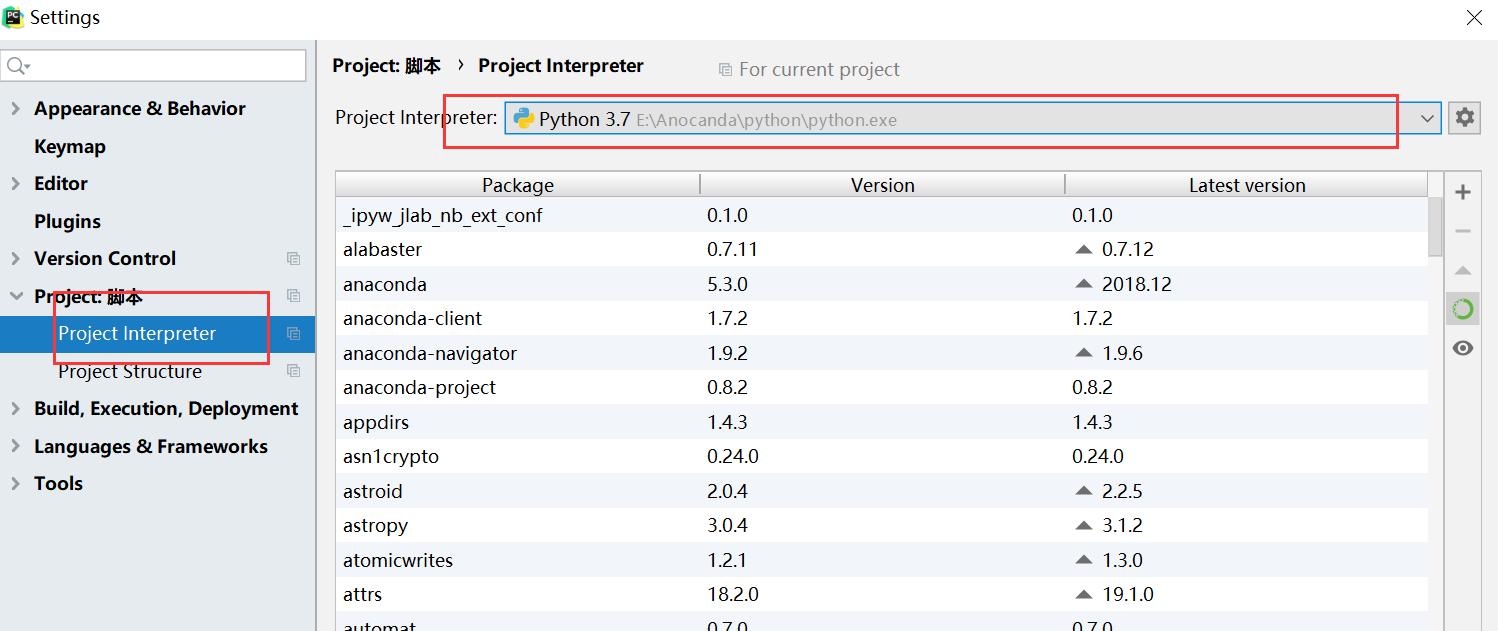This screenshot has height=631, width=1498.
Task: Click the search magnifier icon in settings
Action: coord(18,66)
